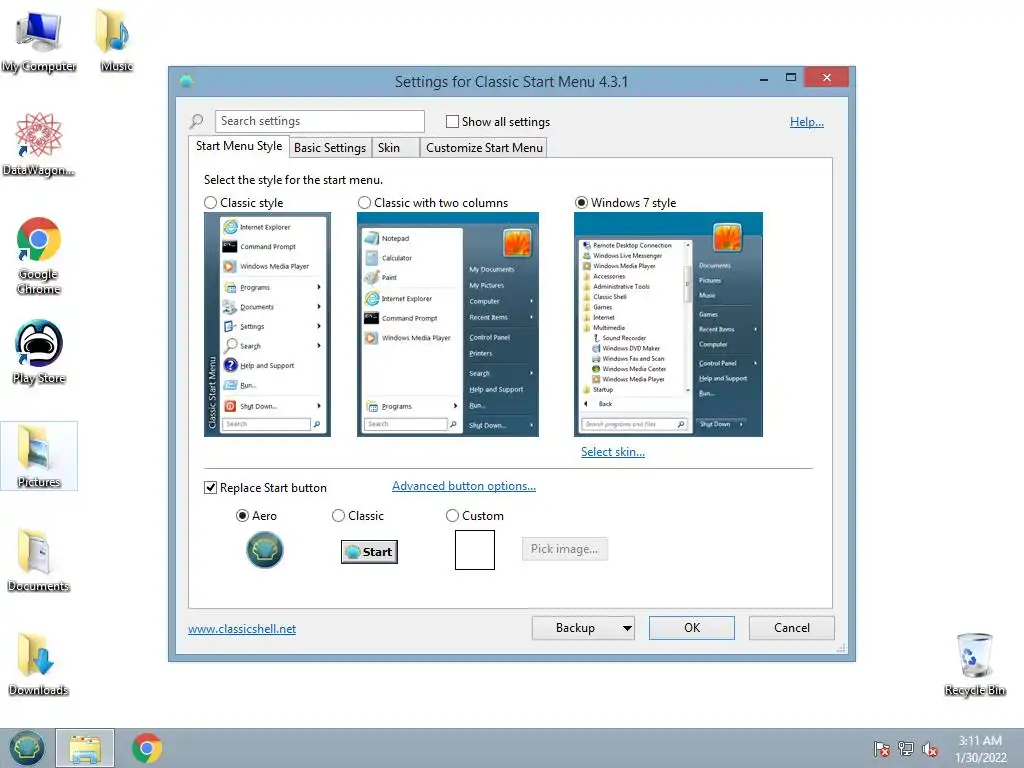Viewport: 1024px width, 768px height.
Task: Open the Help link
Action: coord(807,122)
